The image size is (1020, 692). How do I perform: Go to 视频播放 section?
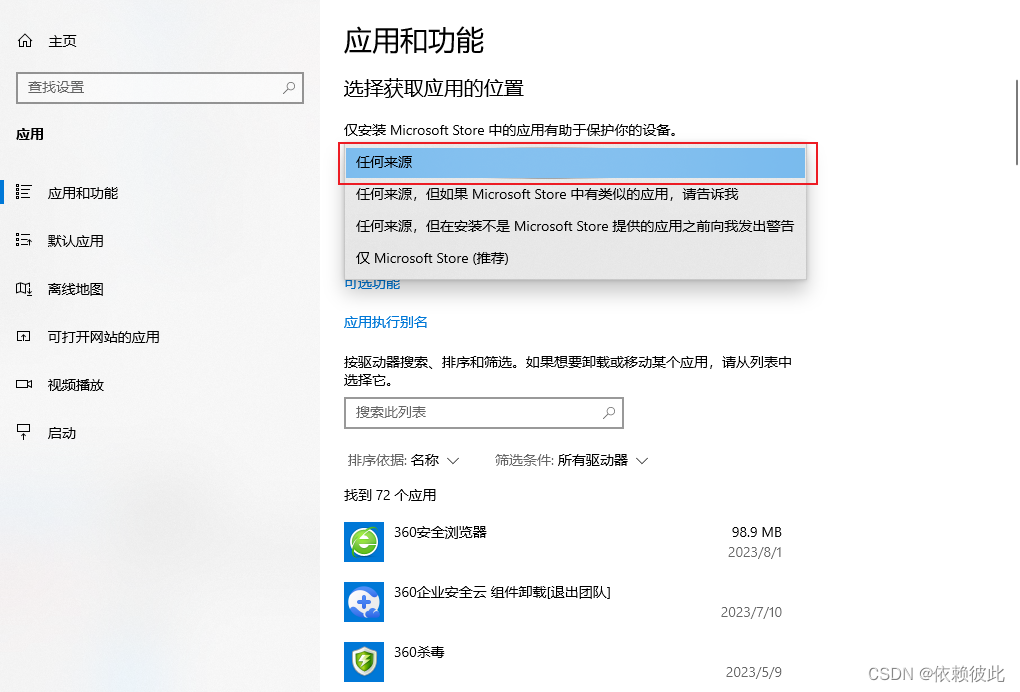[x=160, y=385]
